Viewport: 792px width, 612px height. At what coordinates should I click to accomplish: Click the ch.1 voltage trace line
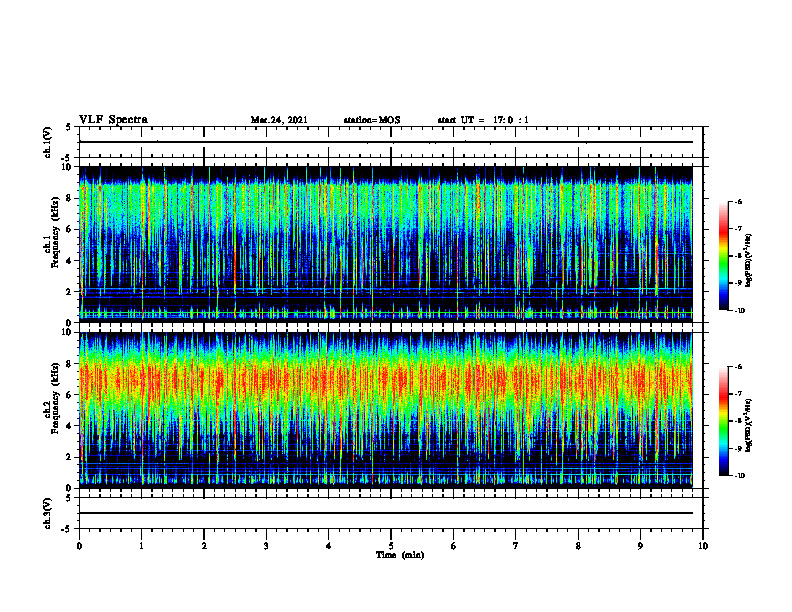[x=386, y=142]
